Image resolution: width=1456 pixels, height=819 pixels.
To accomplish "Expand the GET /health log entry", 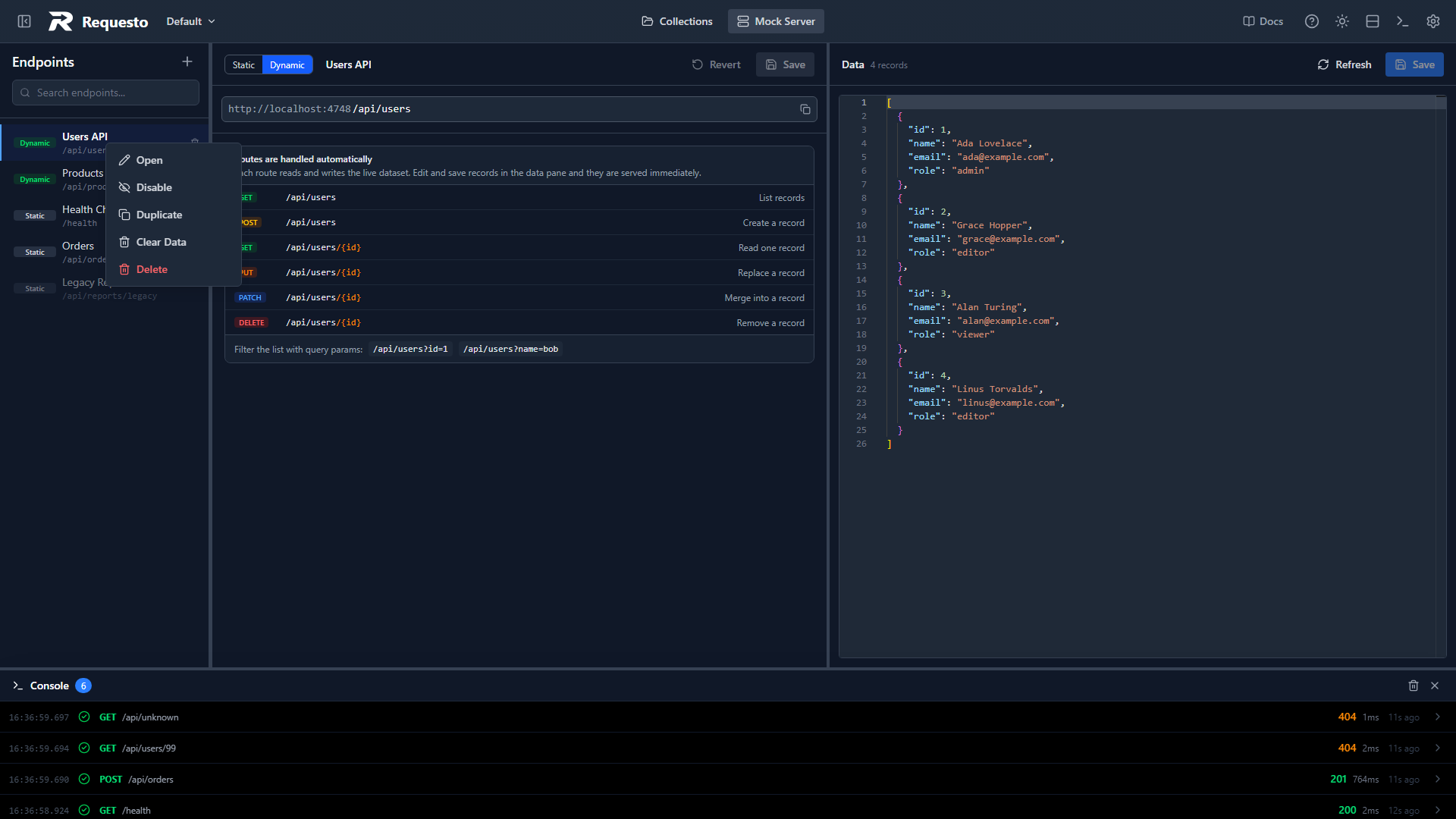I will point(728,809).
